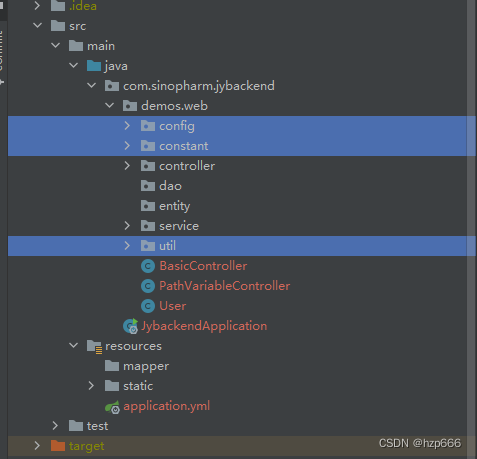Expand the constant package chevron

(127, 146)
